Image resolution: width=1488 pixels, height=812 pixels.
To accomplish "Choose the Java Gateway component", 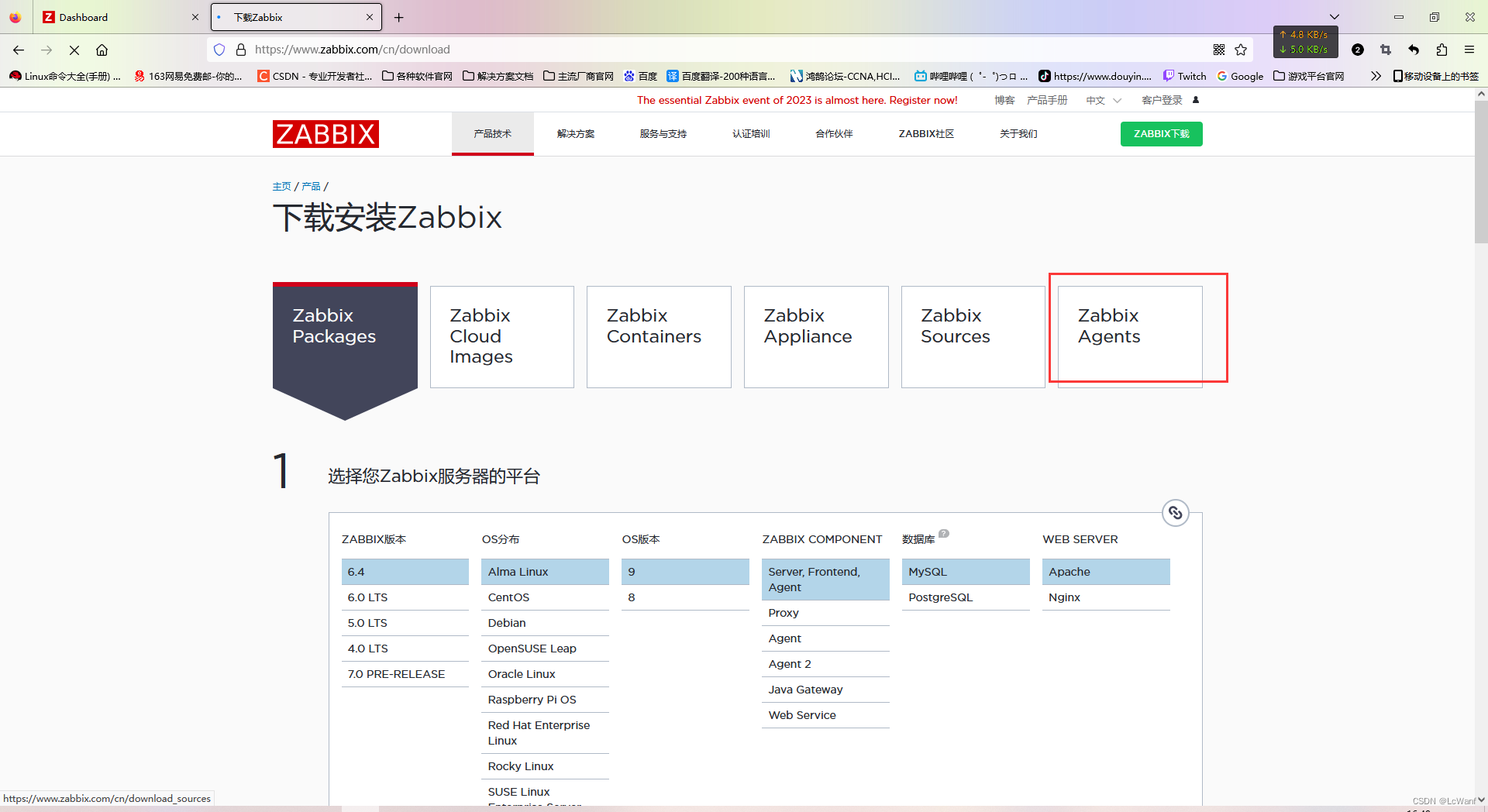I will pyautogui.click(x=825, y=690).
